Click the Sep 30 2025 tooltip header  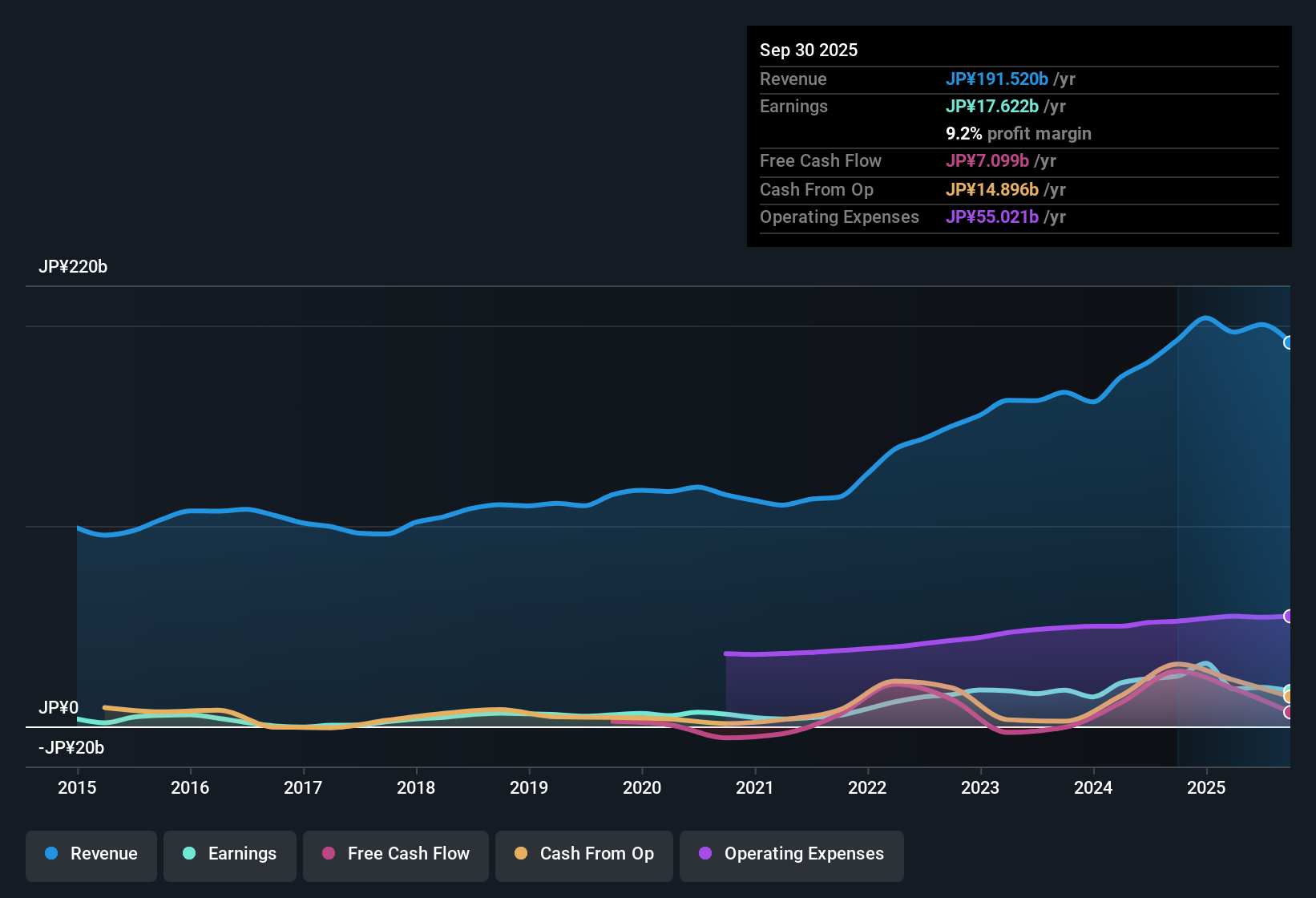click(809, 50)
